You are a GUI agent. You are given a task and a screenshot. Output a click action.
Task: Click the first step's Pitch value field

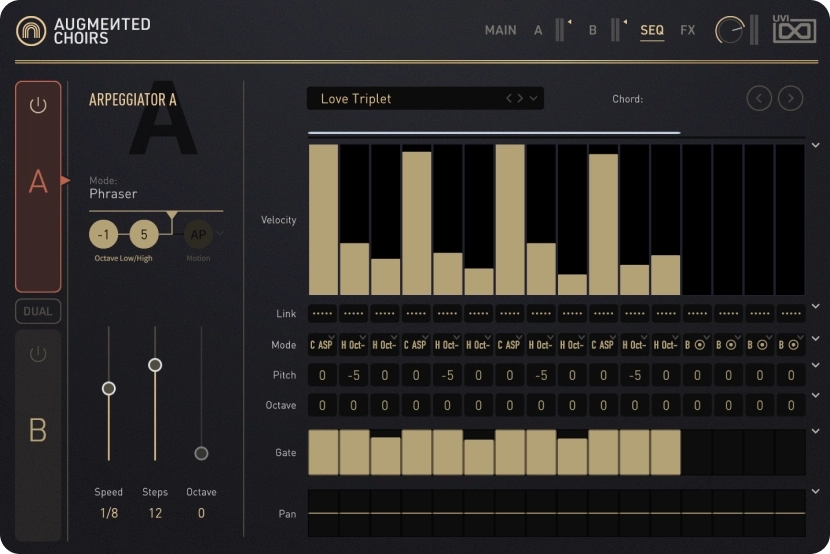(323, 375)
